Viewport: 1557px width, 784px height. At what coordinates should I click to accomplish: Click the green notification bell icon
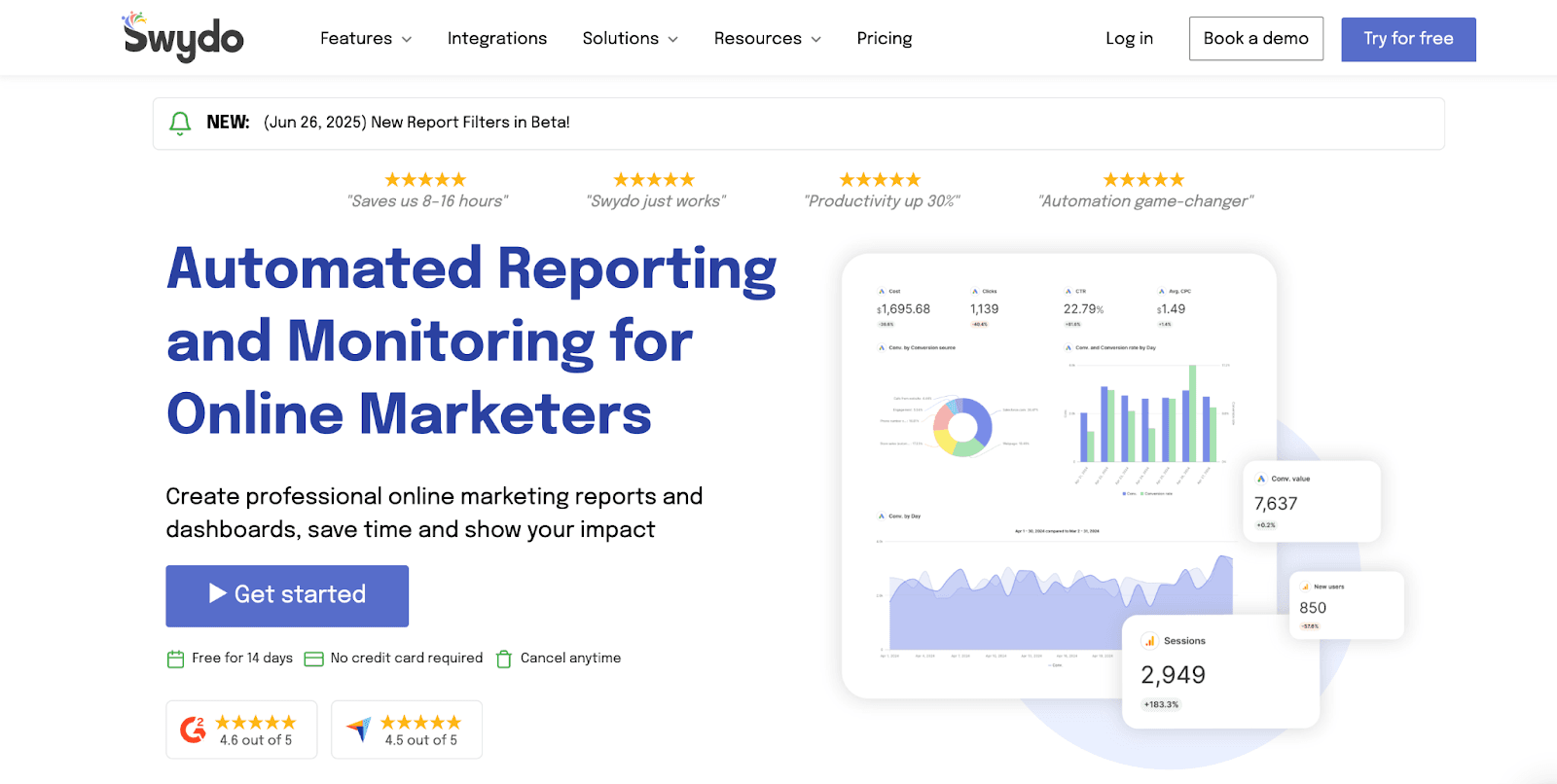click(x=180, y=124)
